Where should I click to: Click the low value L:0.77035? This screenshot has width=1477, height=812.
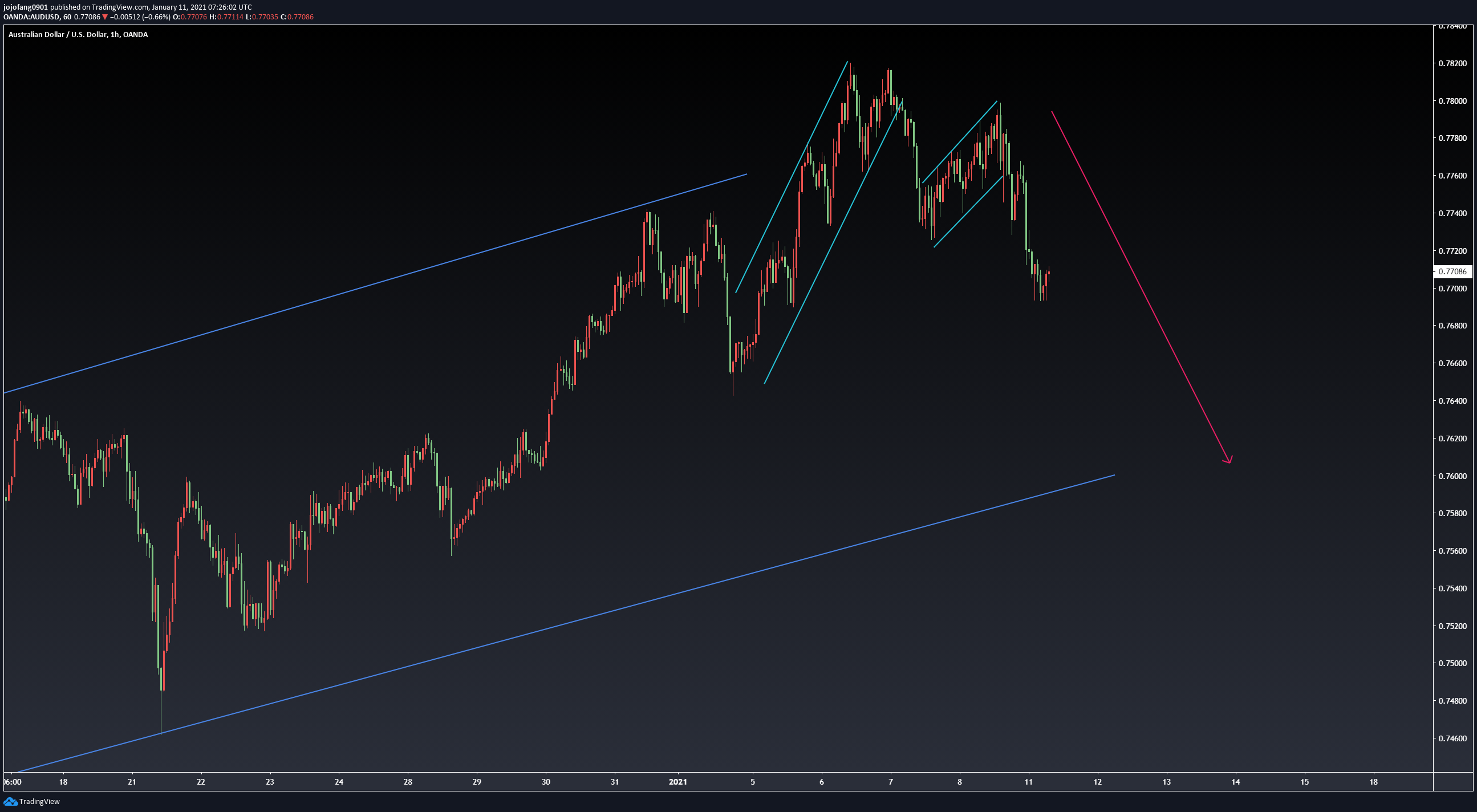[x=262, y=17]
